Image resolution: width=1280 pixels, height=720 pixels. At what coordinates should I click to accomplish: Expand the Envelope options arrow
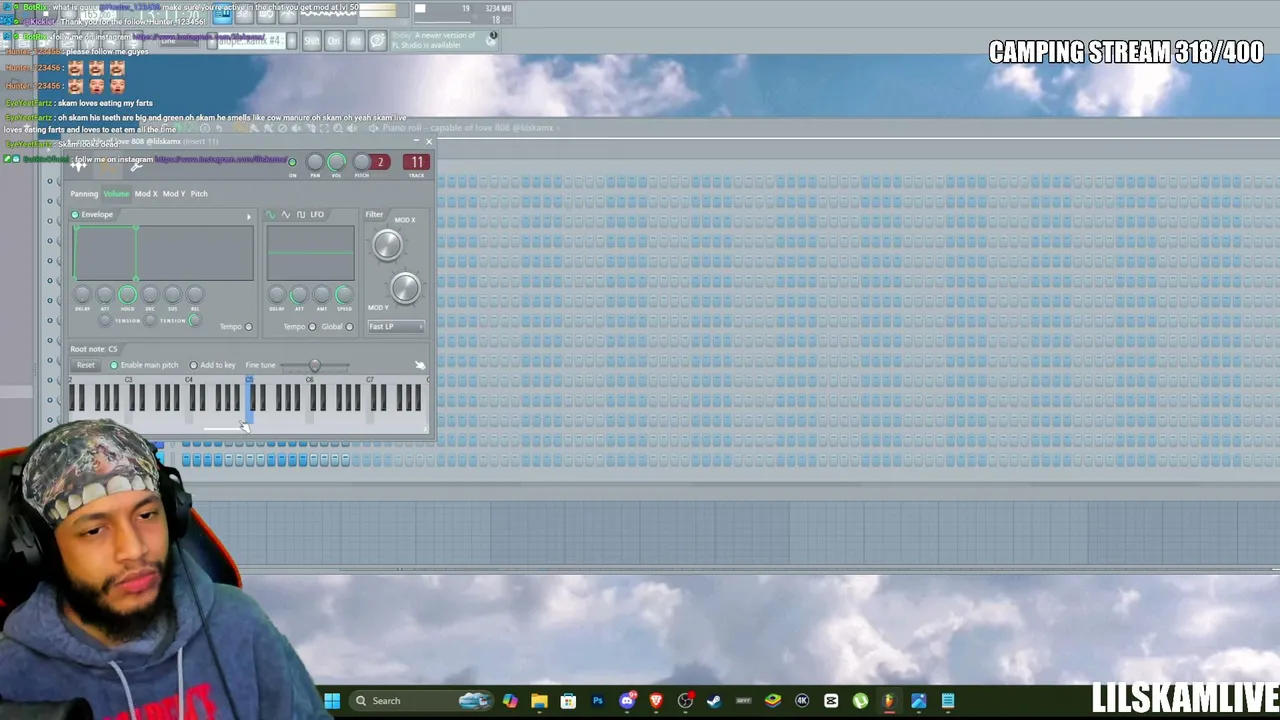click(x=249, y=216)
